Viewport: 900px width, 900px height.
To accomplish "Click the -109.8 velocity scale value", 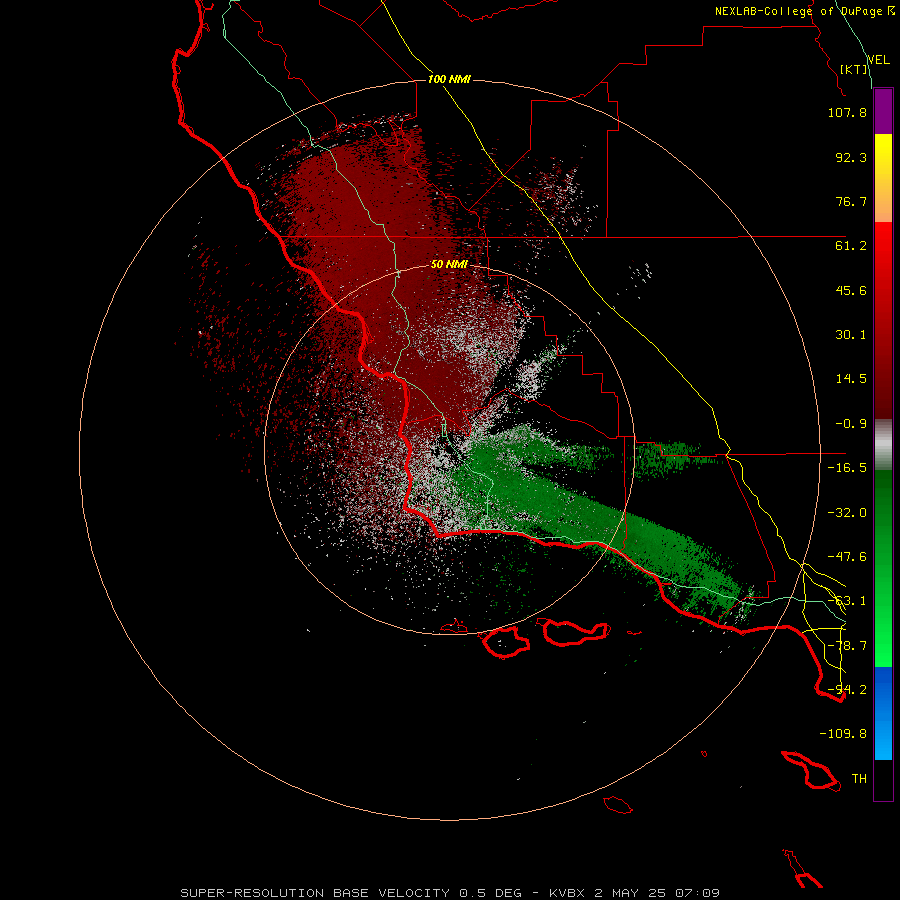I will click(x=843, y=734).
